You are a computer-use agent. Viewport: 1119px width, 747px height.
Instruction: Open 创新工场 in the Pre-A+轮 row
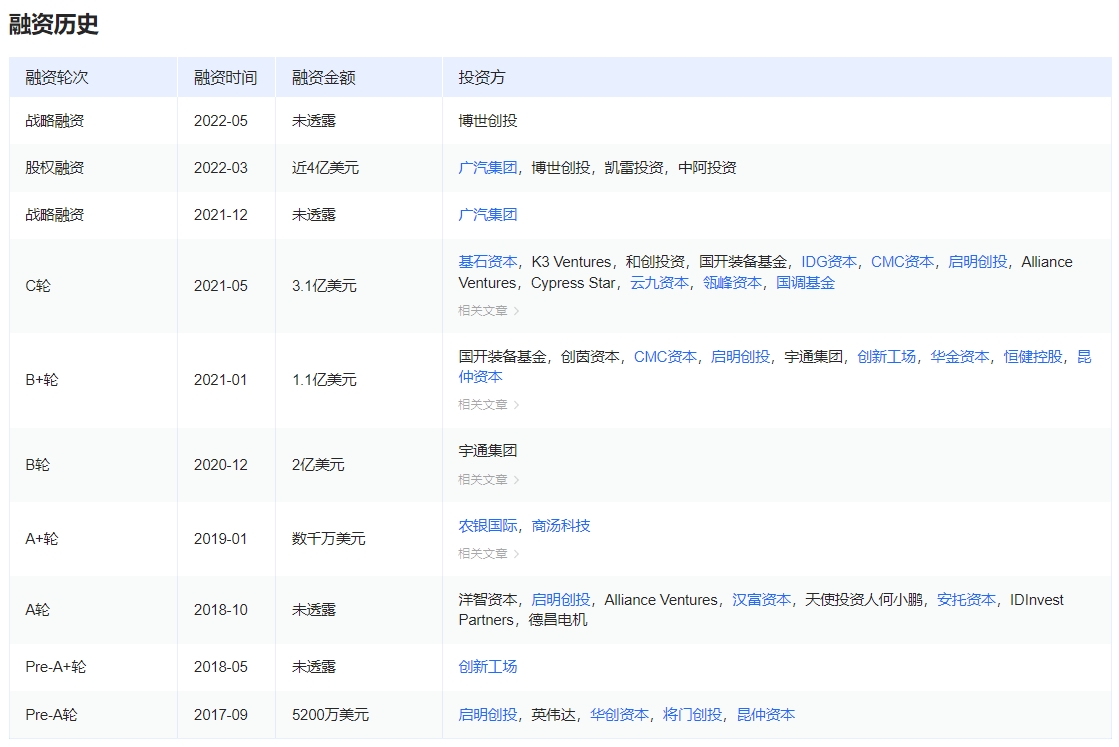tap(488, 667)
